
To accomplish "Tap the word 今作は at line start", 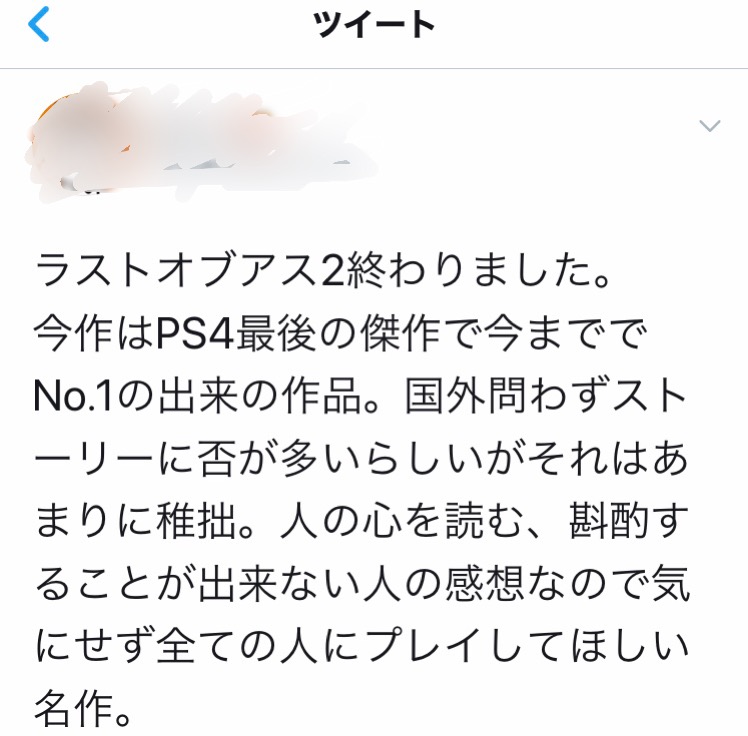I will coord(93,334).
